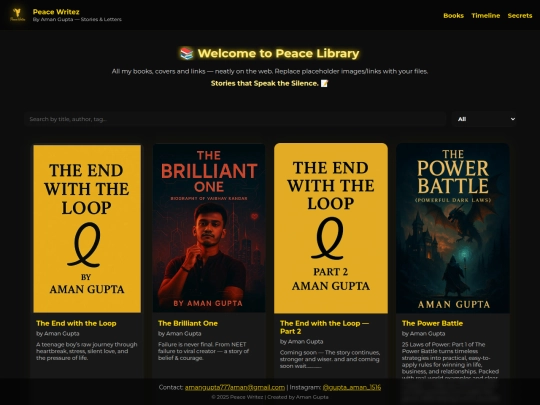
Task: Focus the search by title field
Action: 235,119
